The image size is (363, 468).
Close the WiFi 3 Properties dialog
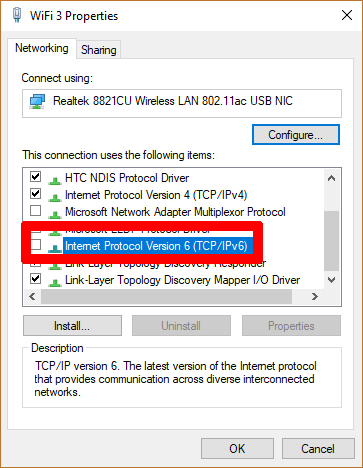coord(347,15)
